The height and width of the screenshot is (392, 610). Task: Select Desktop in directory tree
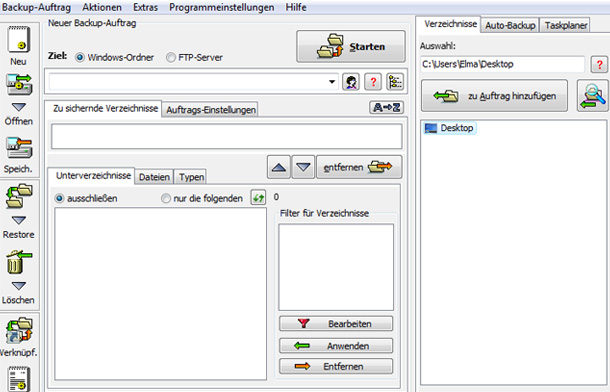[449, 128]
